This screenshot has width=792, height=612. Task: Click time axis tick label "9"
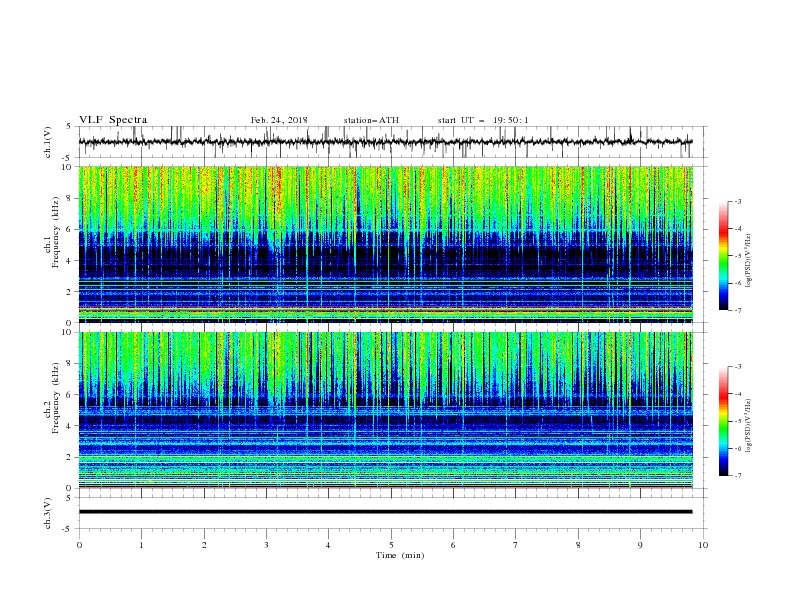pos(640,545)
